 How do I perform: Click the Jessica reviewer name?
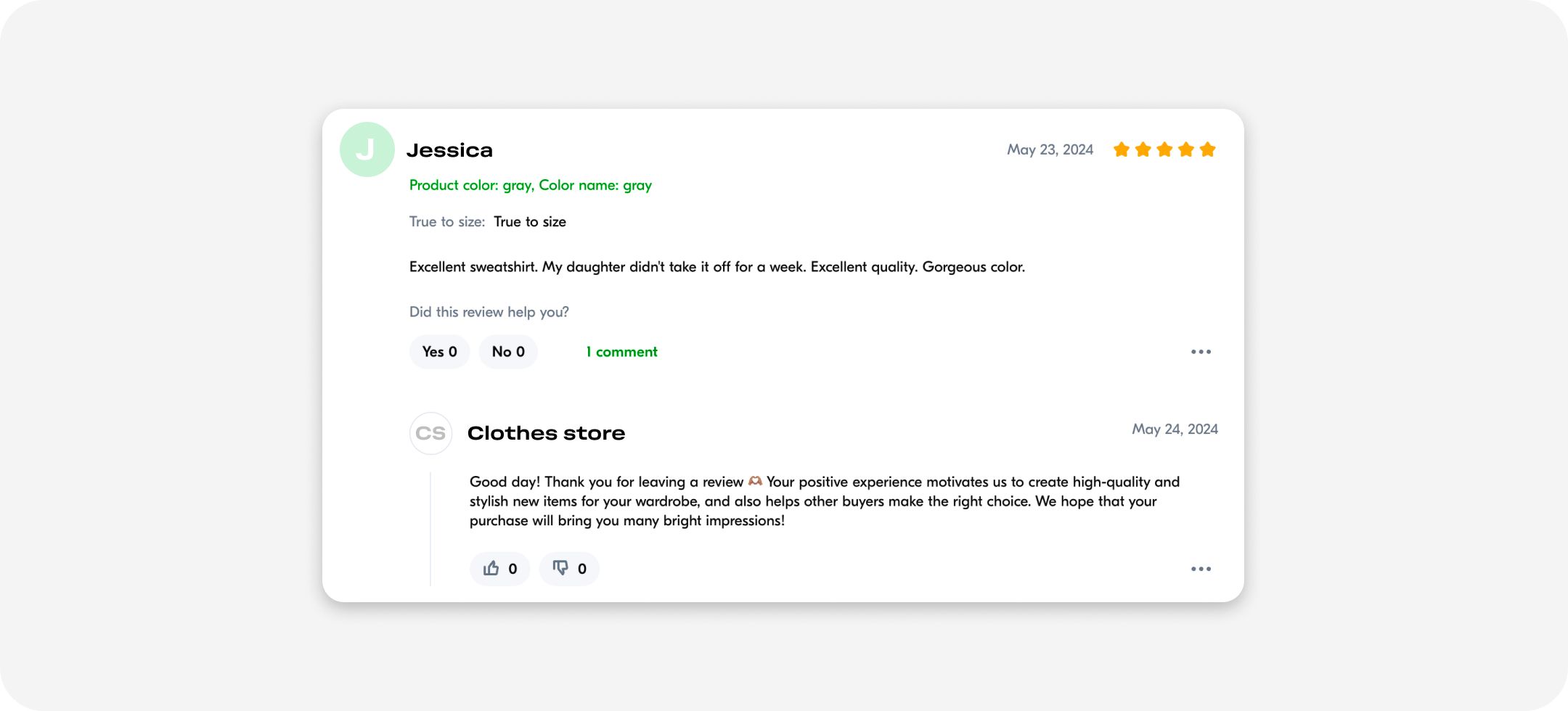point(450,150)
